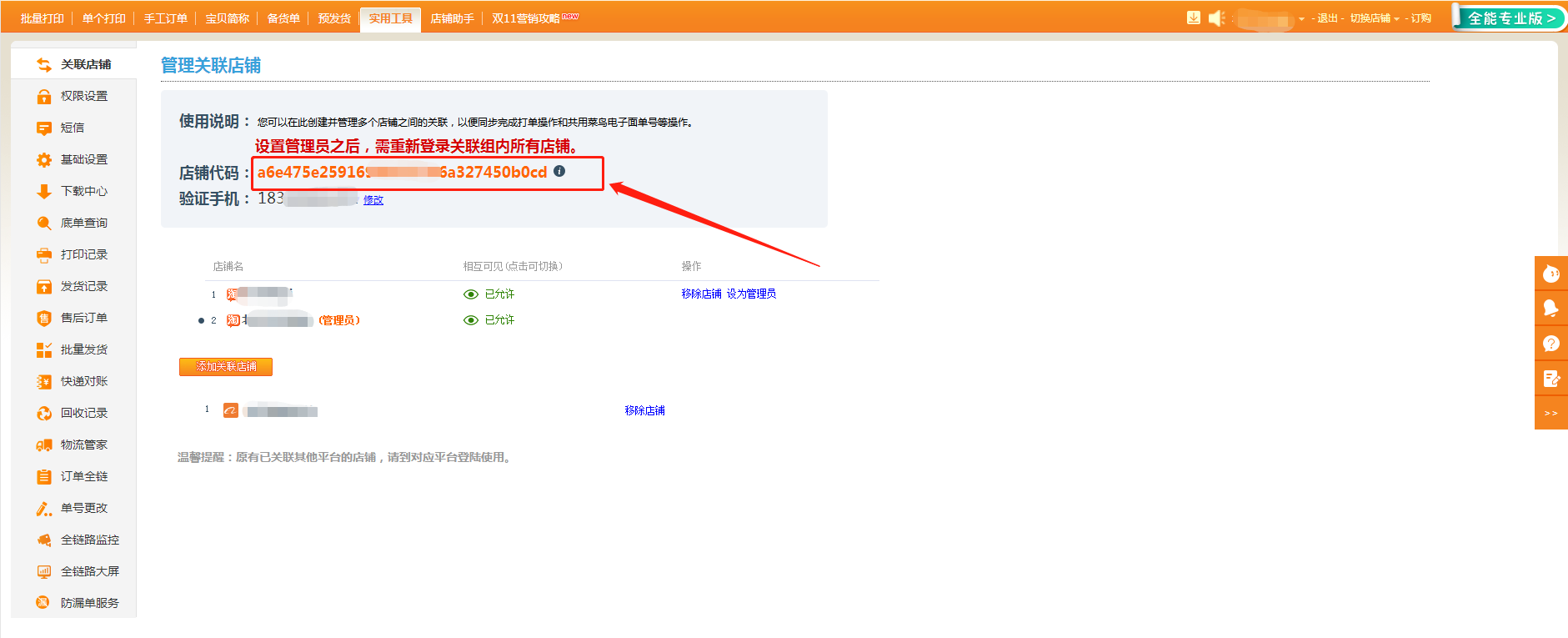Viewport: 1568px width, 638px height.
Task: Click the 添加关联店铺 button
Action: (x=226, y=367)
